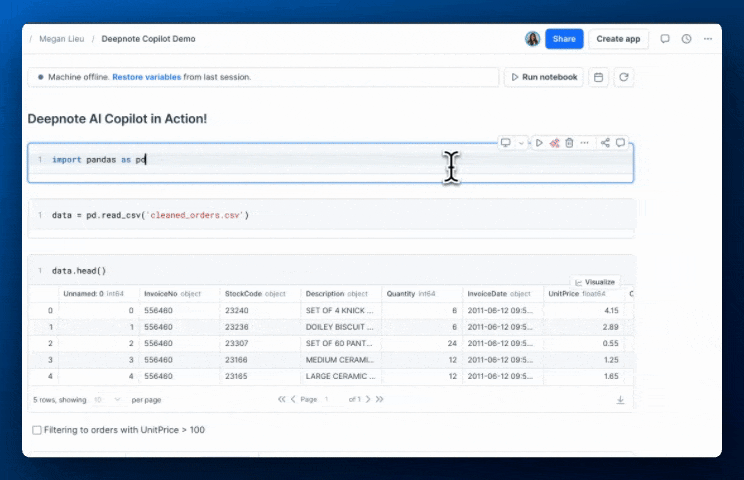Click the Create app button
744x480 pixels.
(618, 39)
